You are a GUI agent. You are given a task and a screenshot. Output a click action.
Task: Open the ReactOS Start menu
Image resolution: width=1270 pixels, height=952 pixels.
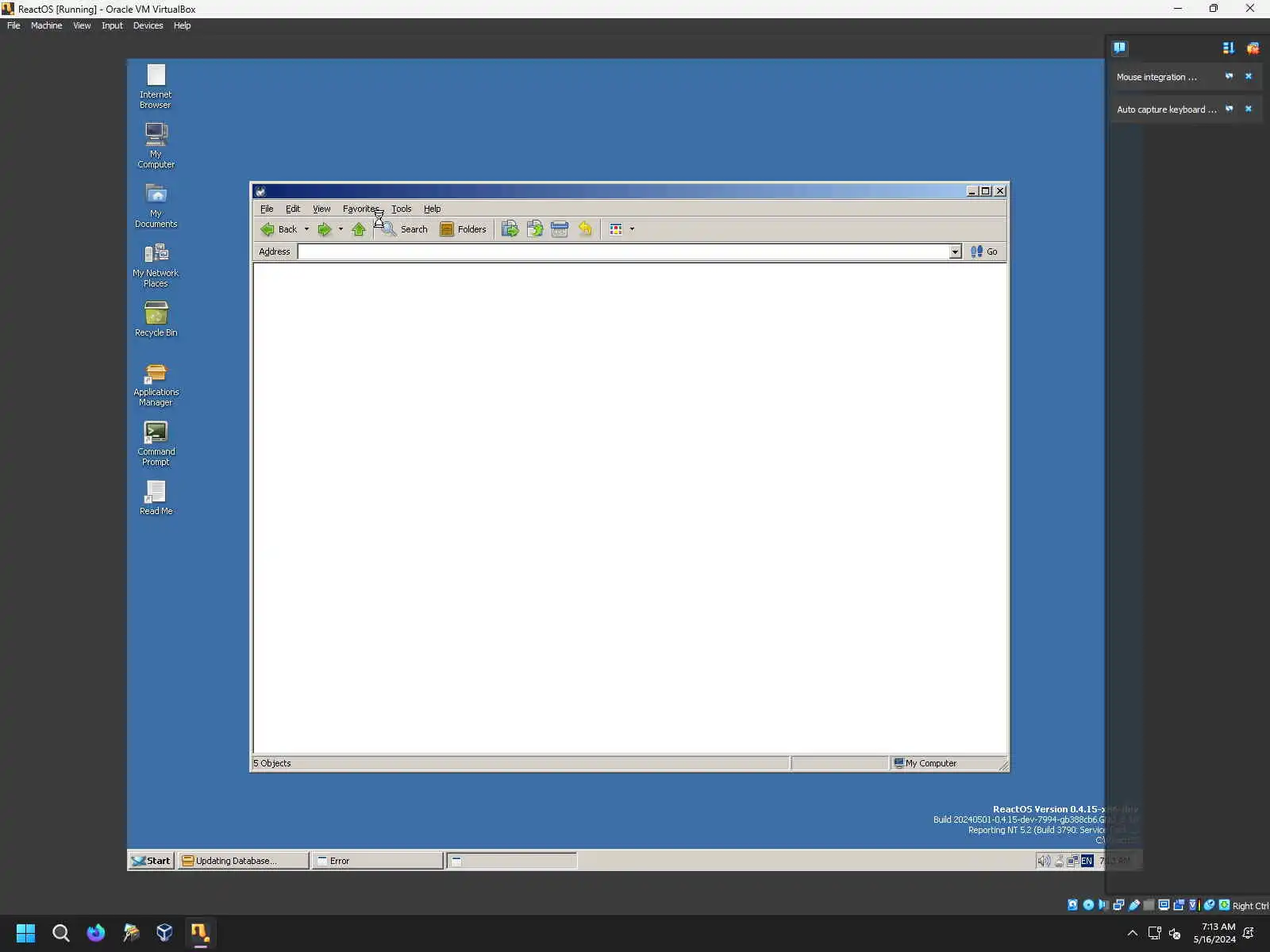pyautogui.click(x=151, y=861)
